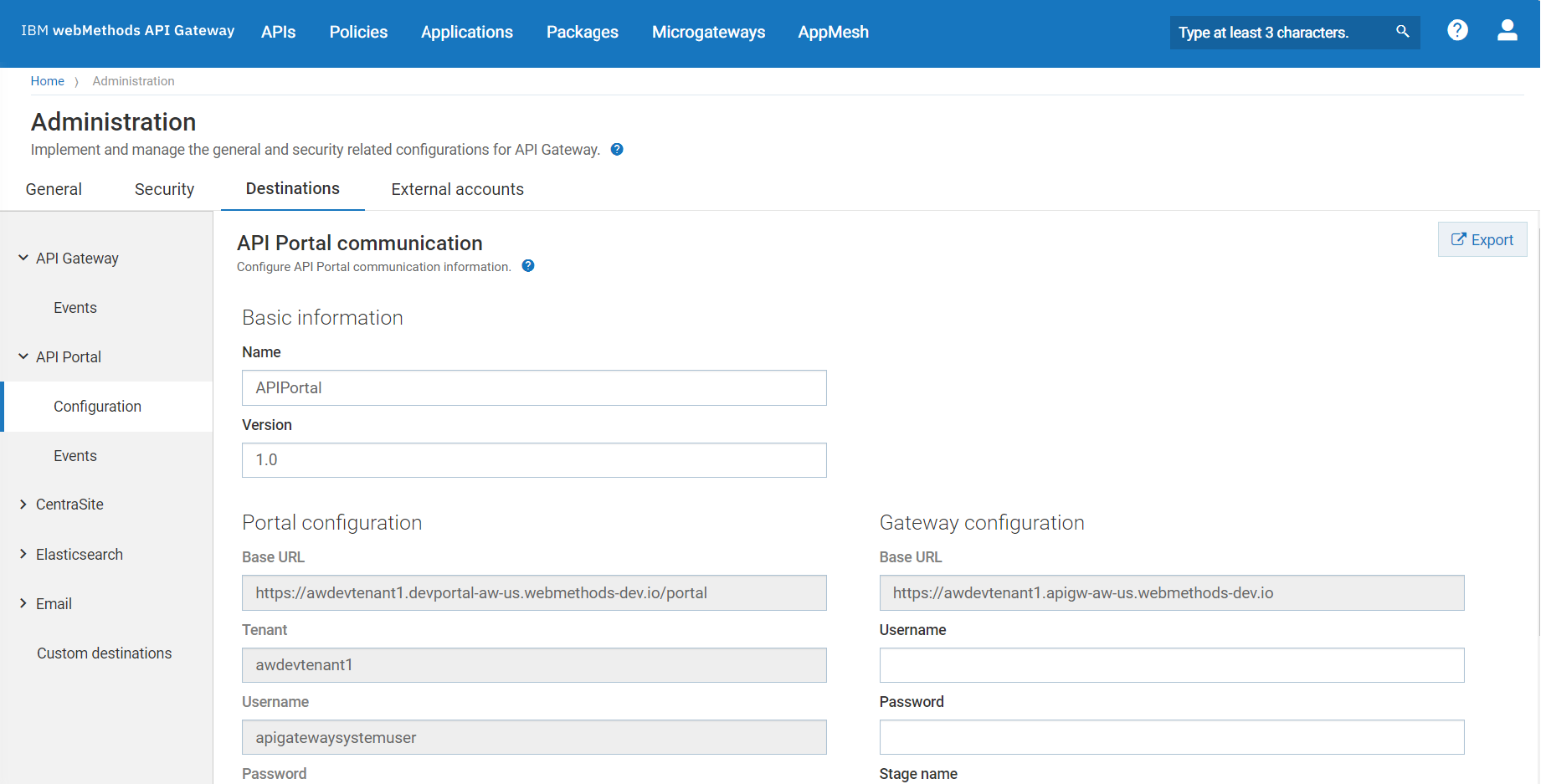Click the Portal configuration heading
The image size is (1546, 784).
(331, 523)
